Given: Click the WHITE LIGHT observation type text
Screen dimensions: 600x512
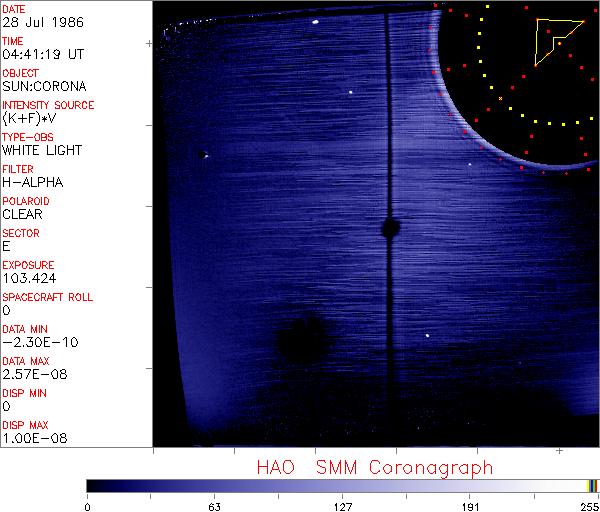Looking at the screenshot, I should [x=42, y=150].
